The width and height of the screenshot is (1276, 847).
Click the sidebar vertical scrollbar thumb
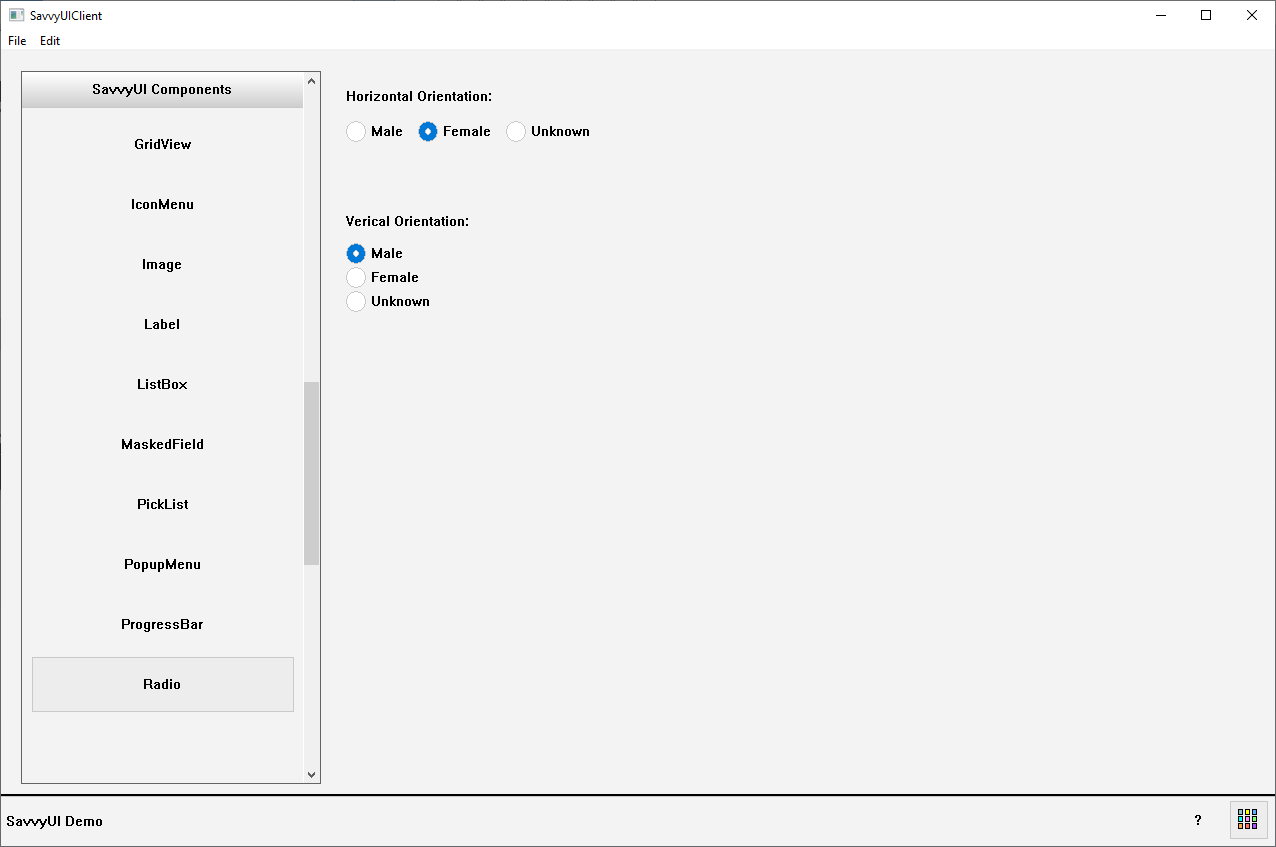(x=311, y=473)
